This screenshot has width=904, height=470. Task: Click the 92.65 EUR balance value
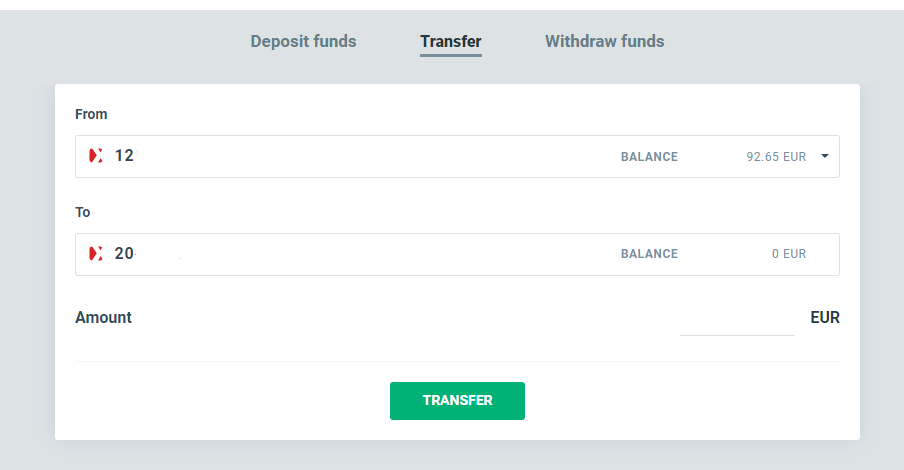tap(776, 157)
